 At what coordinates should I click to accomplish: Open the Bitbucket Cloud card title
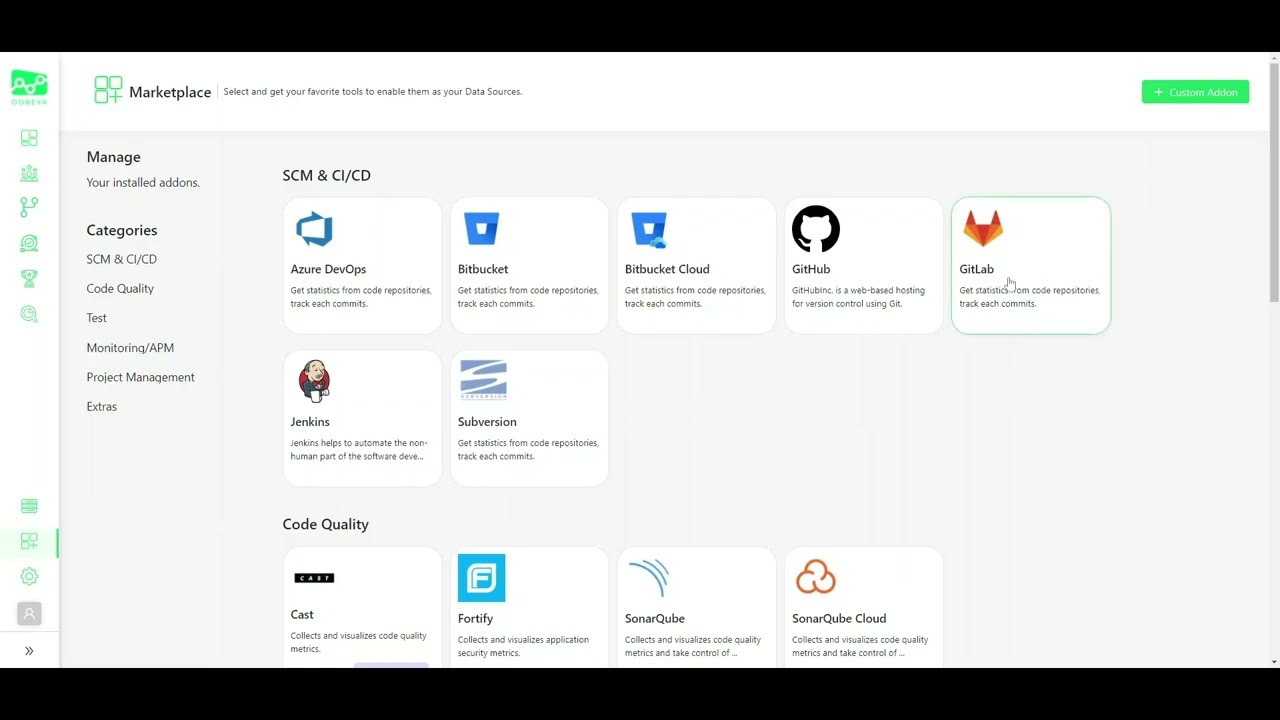tap(667, 269)
